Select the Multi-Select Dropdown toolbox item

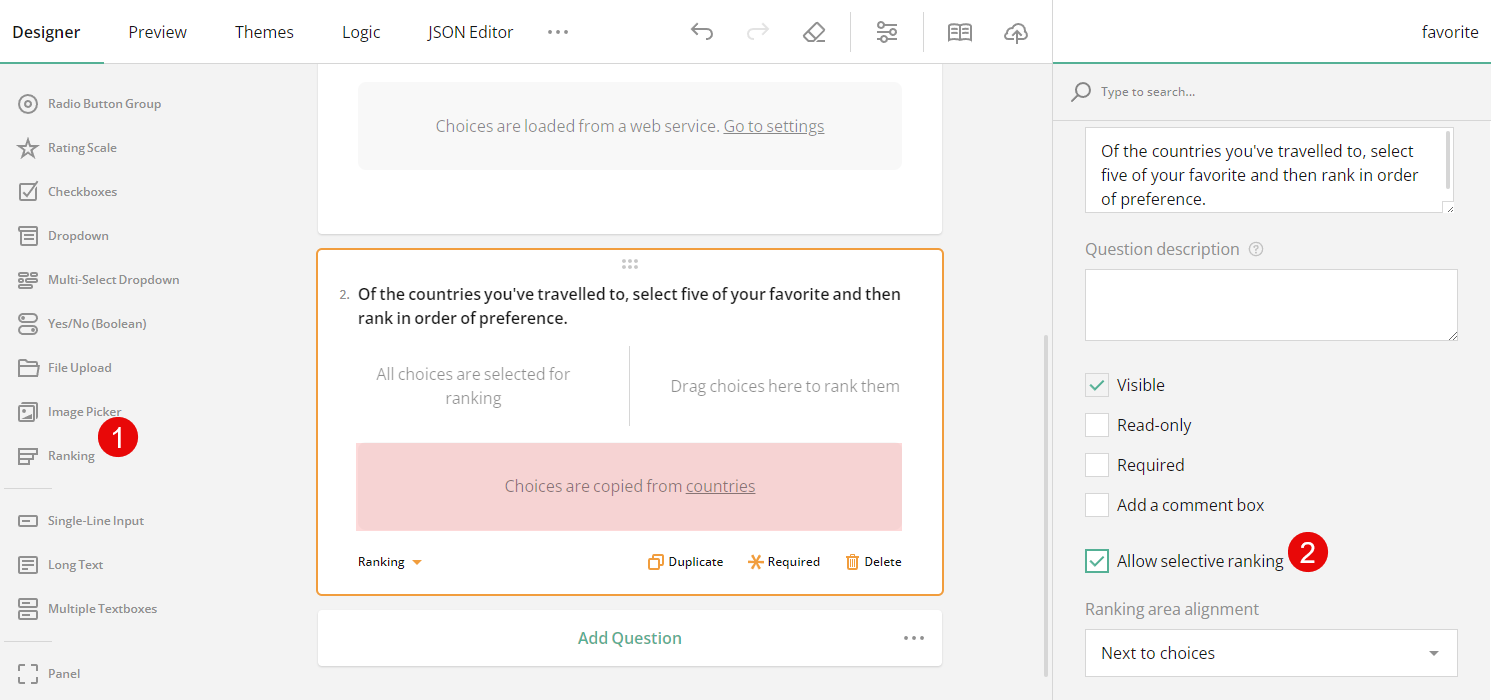click(111, 279)
